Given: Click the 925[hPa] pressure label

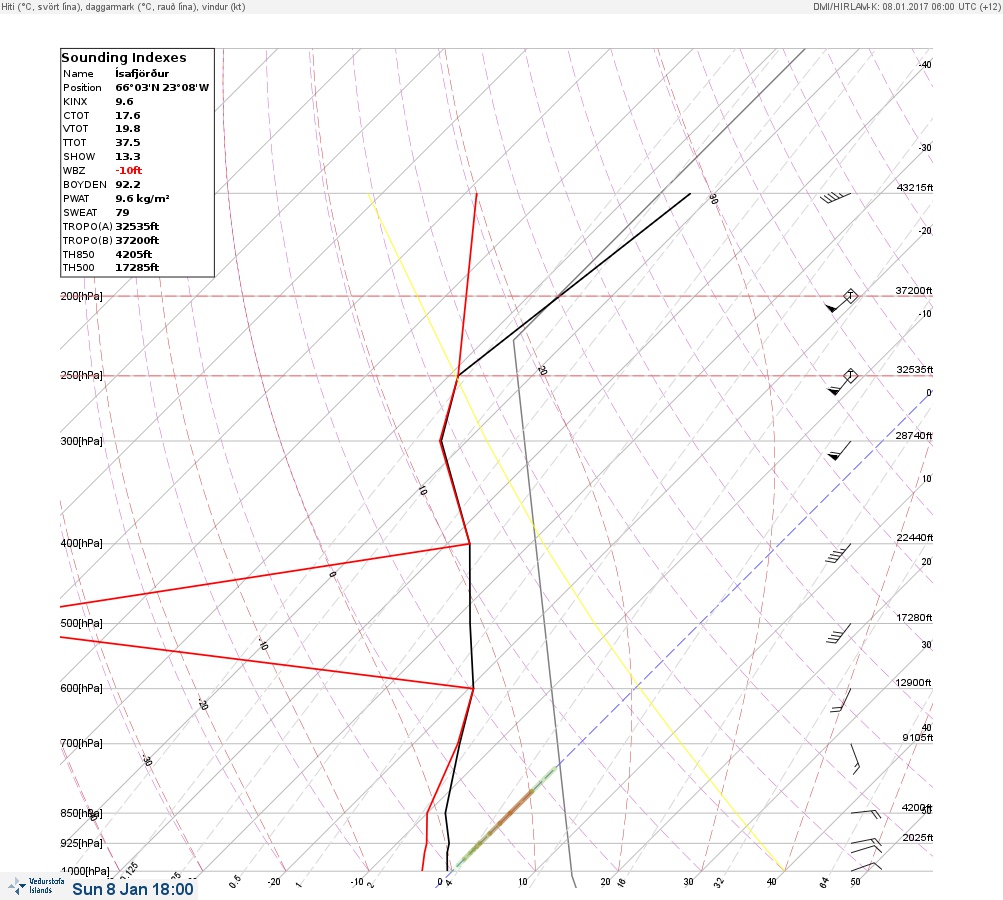Looking at the screenshot, I should click(x=81, y=843).
